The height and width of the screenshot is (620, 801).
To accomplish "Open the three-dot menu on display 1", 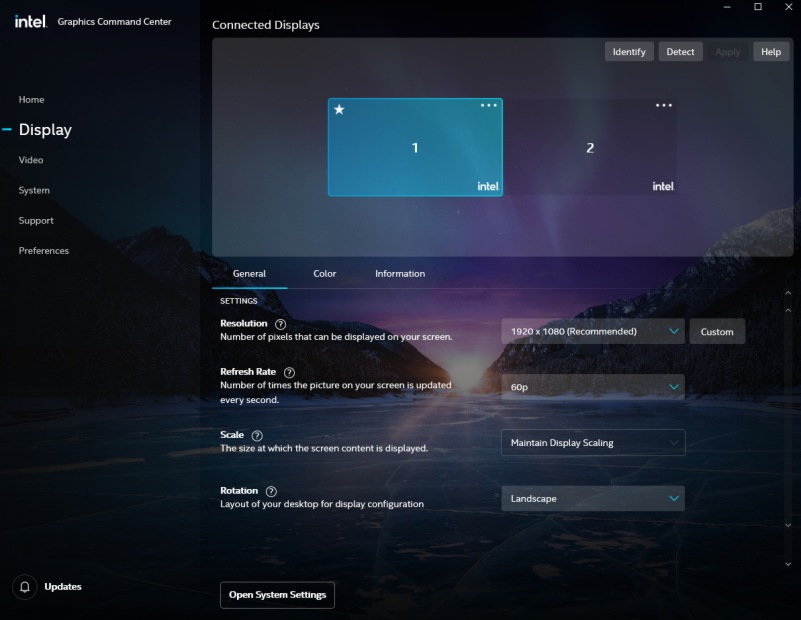I will [488, 105].
